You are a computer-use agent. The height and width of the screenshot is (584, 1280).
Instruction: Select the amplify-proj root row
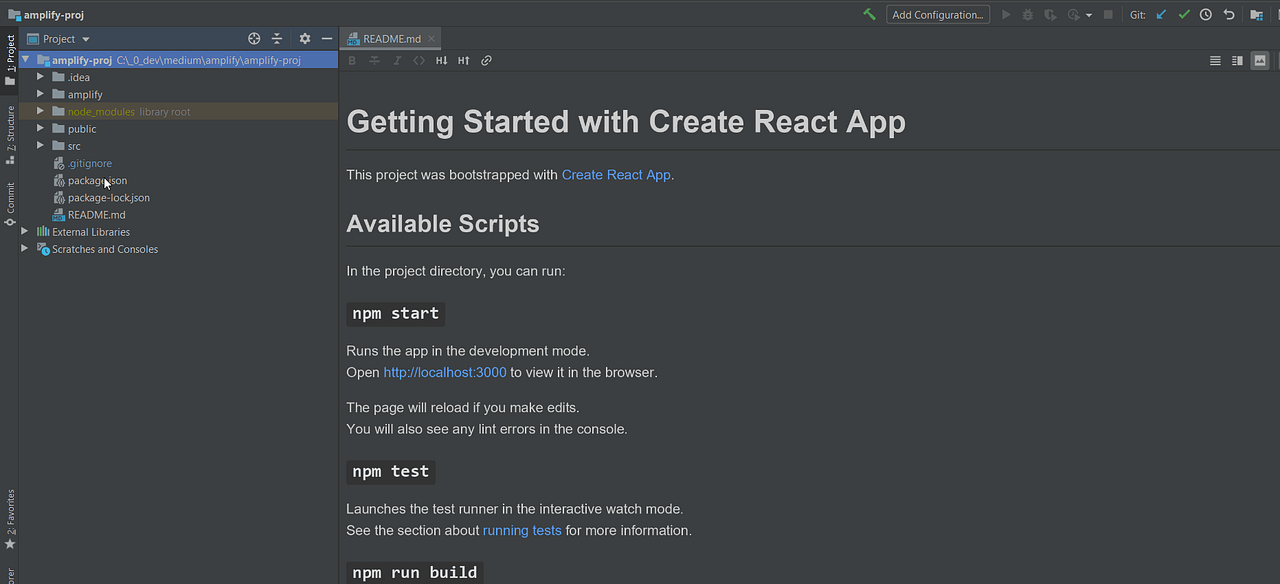179,60
